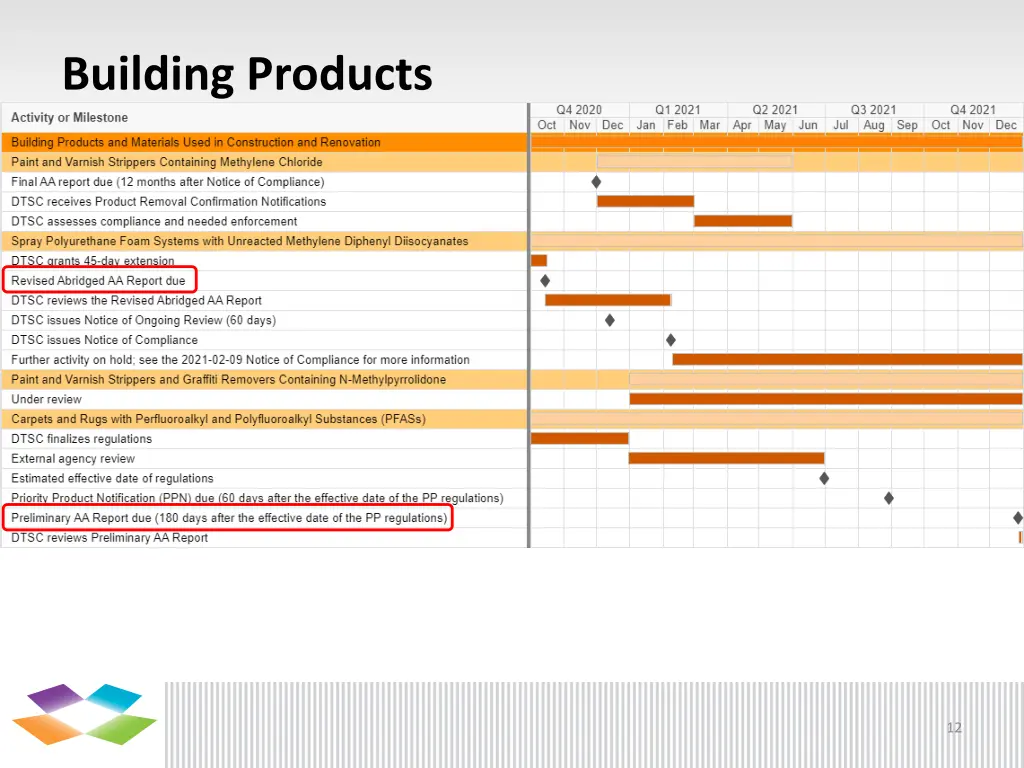This screenshot has width=1024, height=768.
Task: Click the 'Aug' month header
Action: (874, 125)
